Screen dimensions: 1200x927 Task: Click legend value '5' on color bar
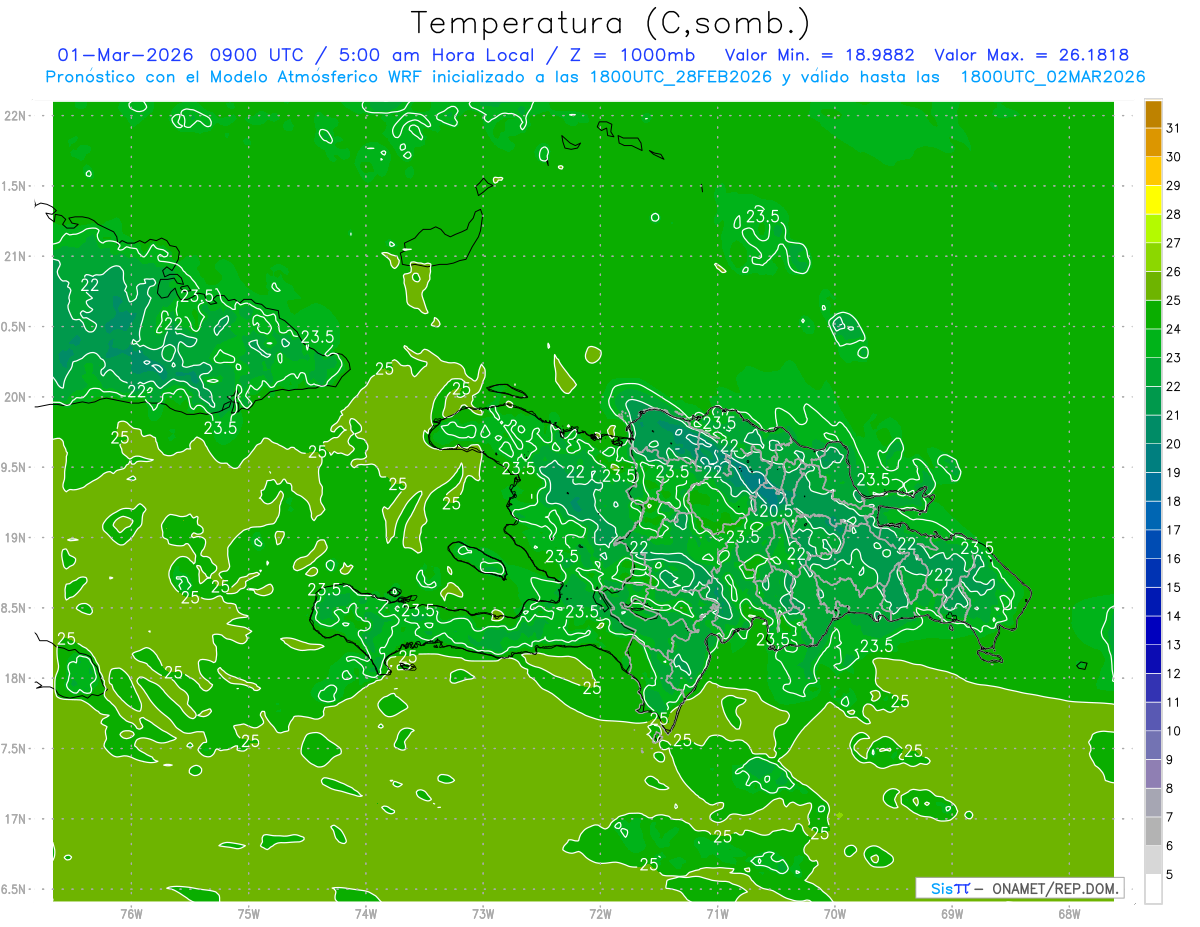pyautogui.click(x=1170, y=875)
